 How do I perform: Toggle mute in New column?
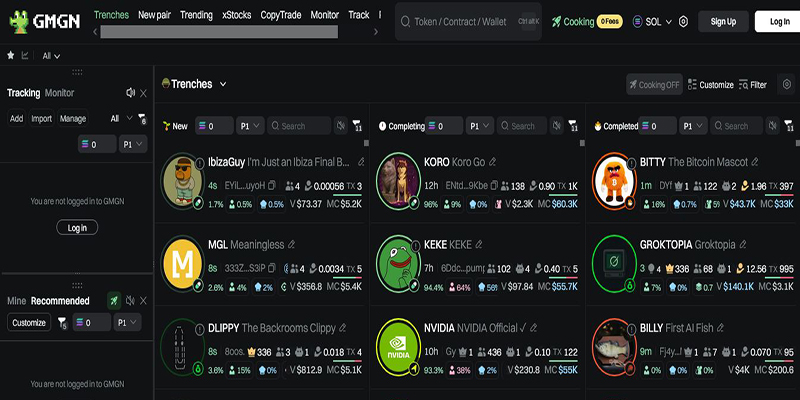[340, 126]
